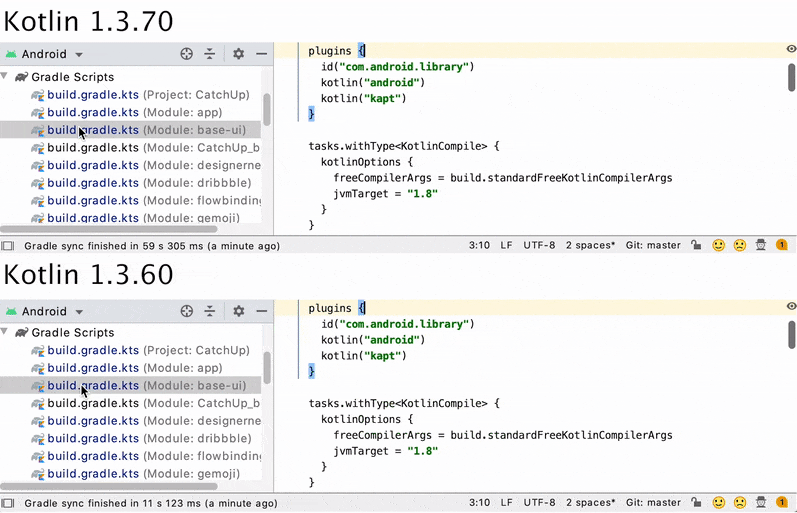This screenshot has height=513, width=797.
Task: Collapse the Gradle Scripts arrow in Kotlin 1.3.60 panel
Action: click(5, 332)
